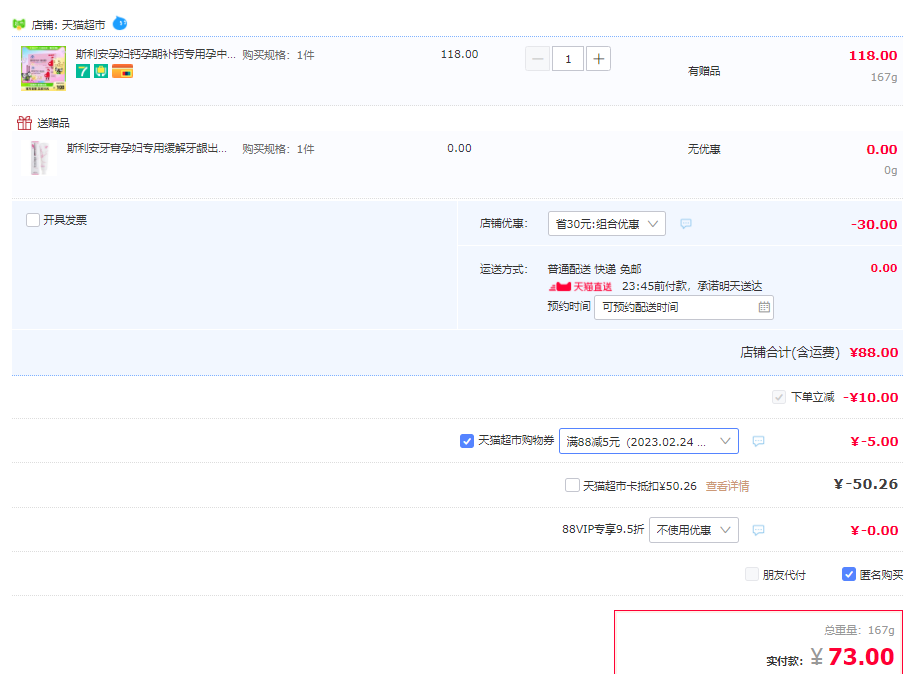921x674 pixels.
Task: Open the 斯利安孕妇钙 product title link
Action: pyautogui.click(x=156, y=54)
